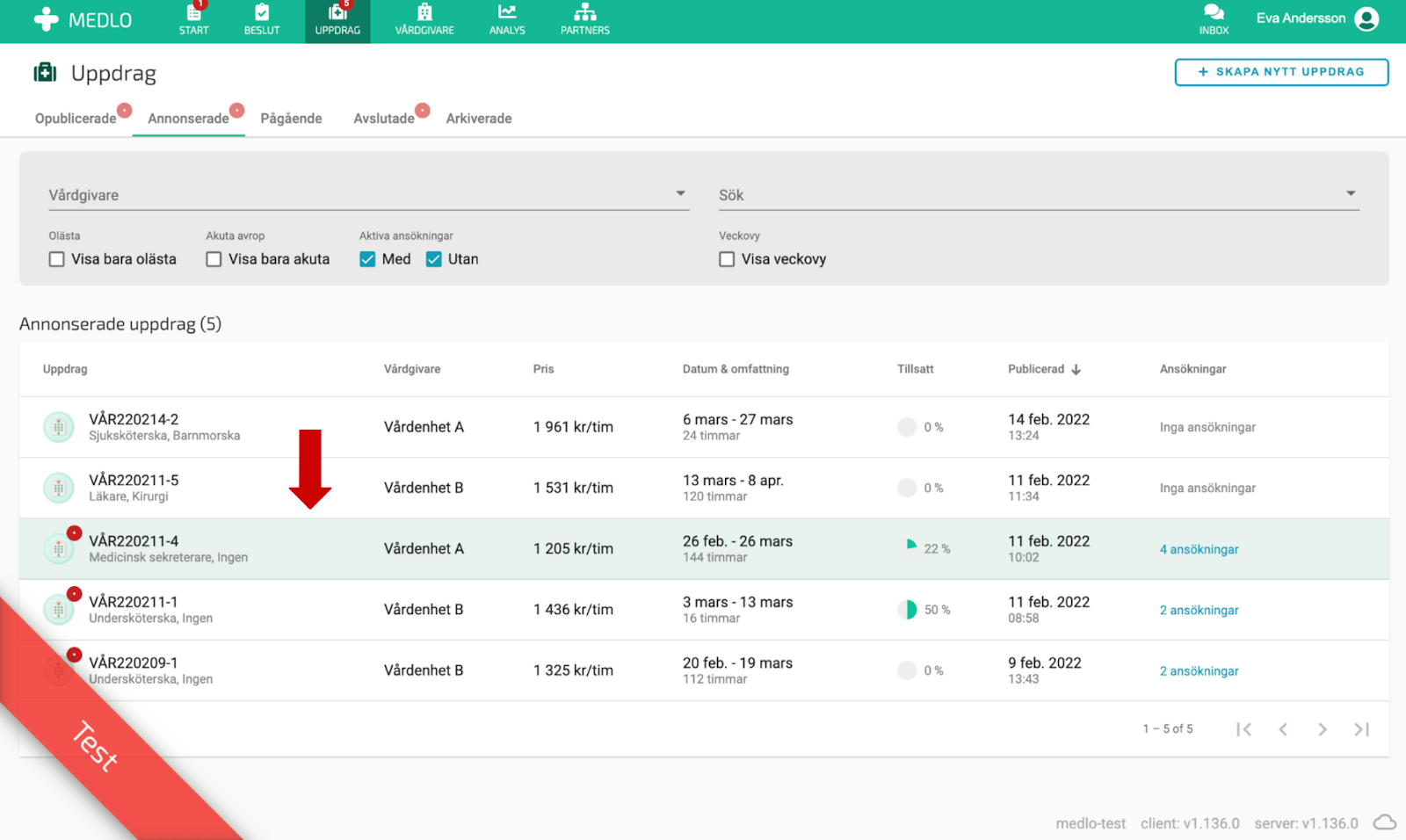
Task: Click the price 1 325 kr/tim
Action: pyautogui.click(x=573, y=670)
